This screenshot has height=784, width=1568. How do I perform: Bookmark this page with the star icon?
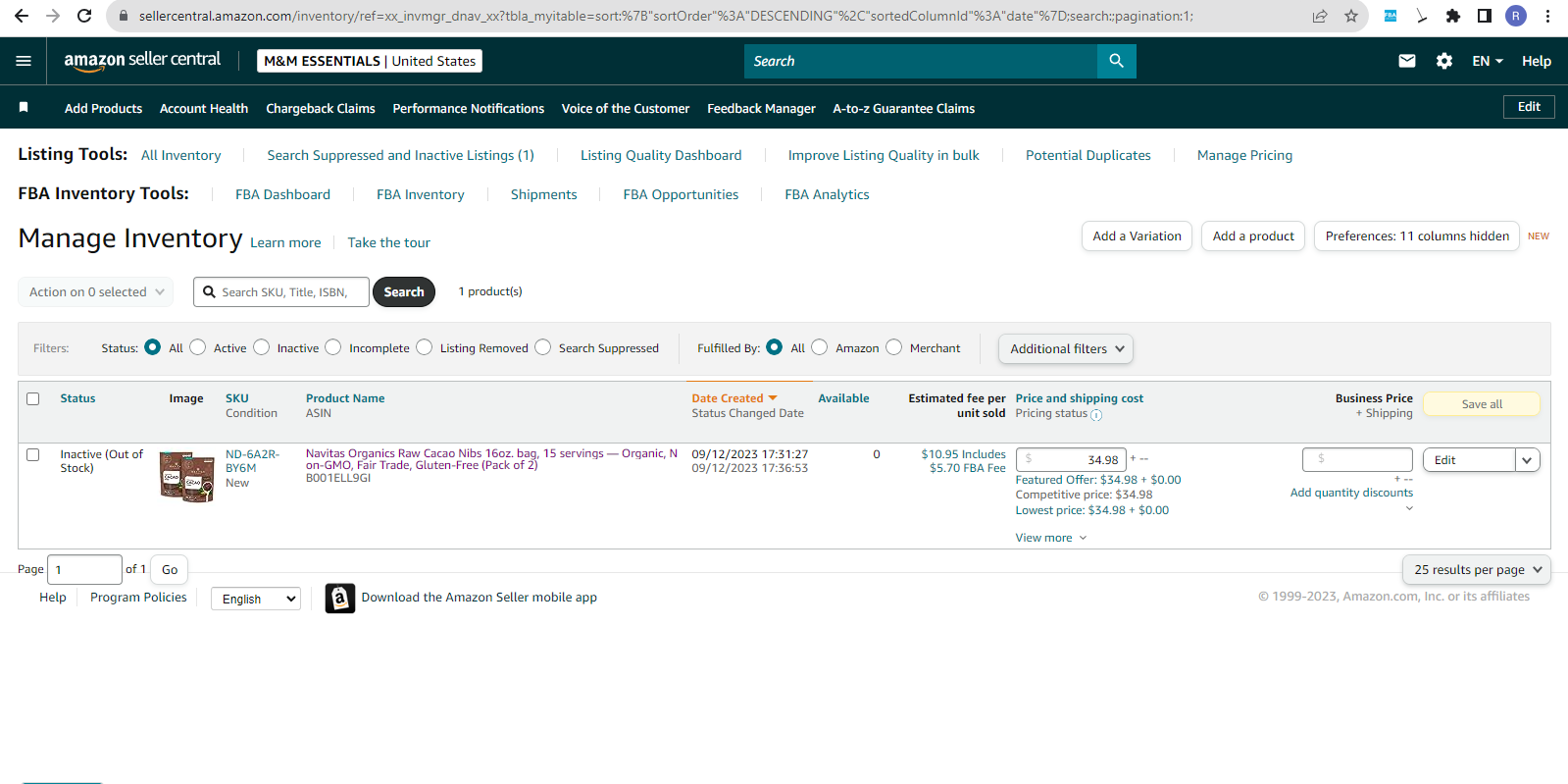pyautogui.click(x=1351, y=16)
